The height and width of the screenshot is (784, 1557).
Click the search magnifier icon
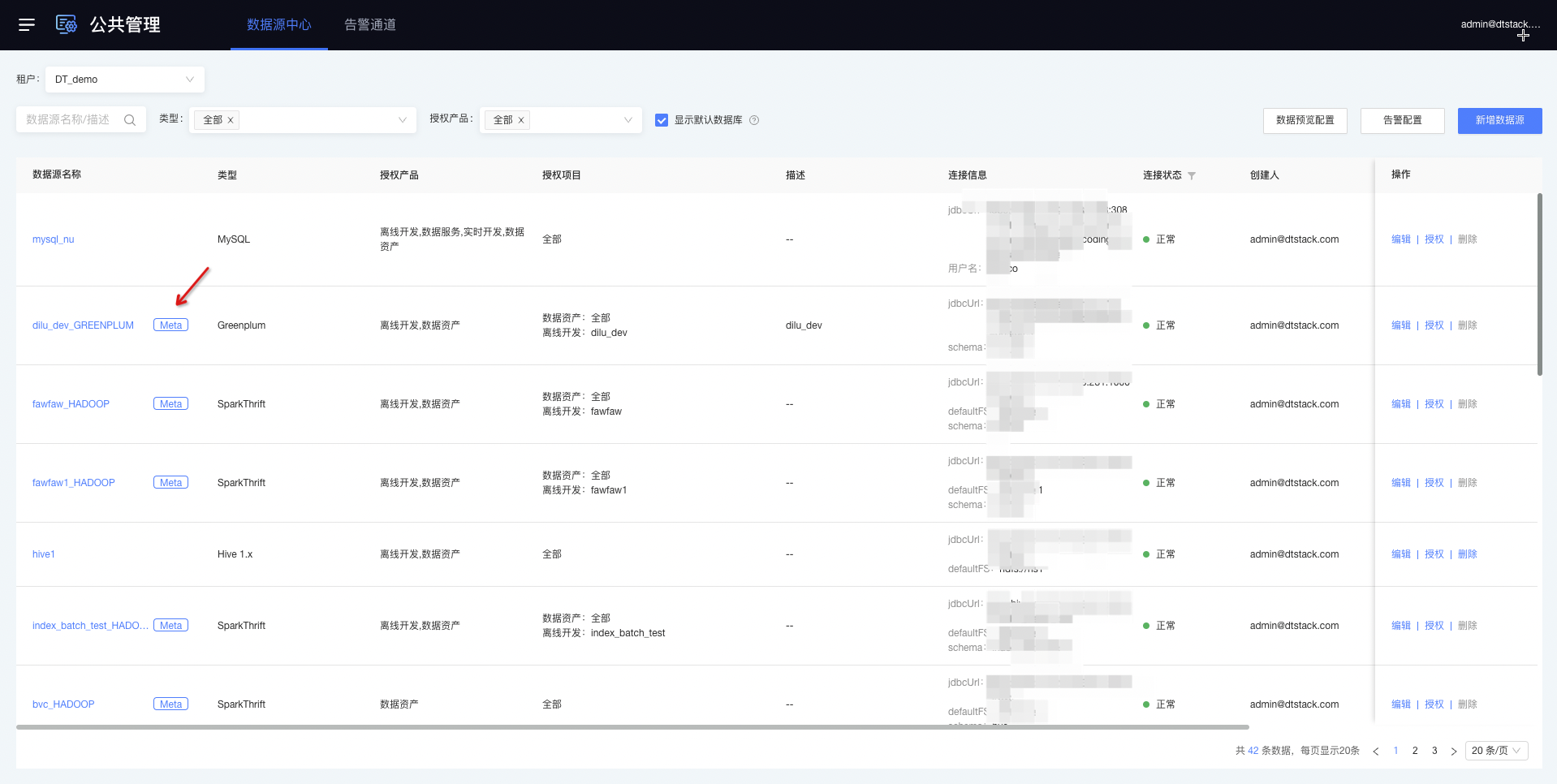click(130, 120)
